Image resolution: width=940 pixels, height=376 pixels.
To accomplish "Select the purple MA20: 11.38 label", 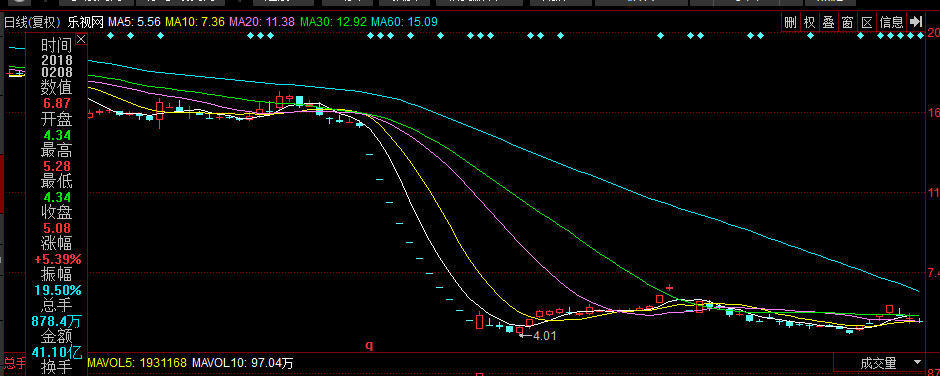I will tap(262, 23).
